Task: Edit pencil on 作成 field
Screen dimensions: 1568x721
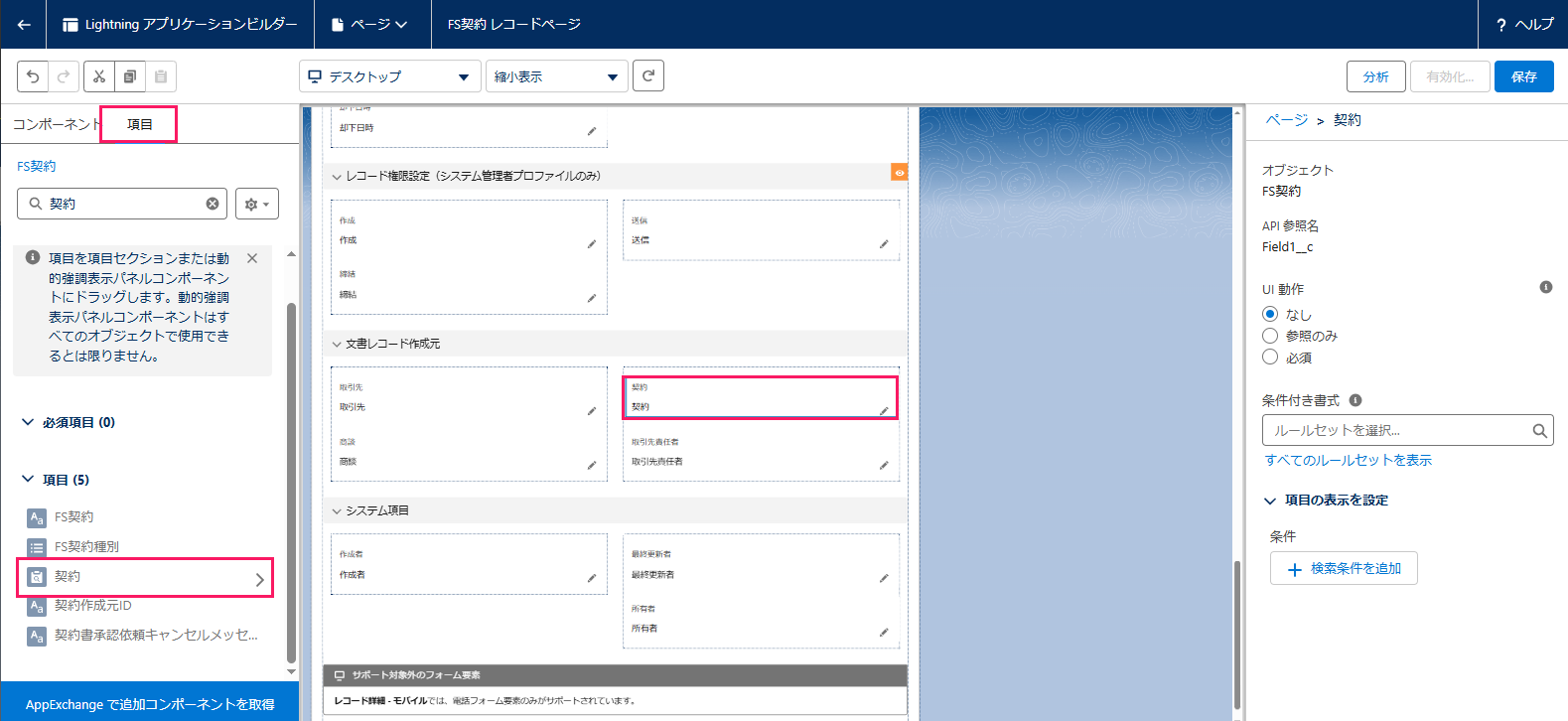Action: (592, 243)
